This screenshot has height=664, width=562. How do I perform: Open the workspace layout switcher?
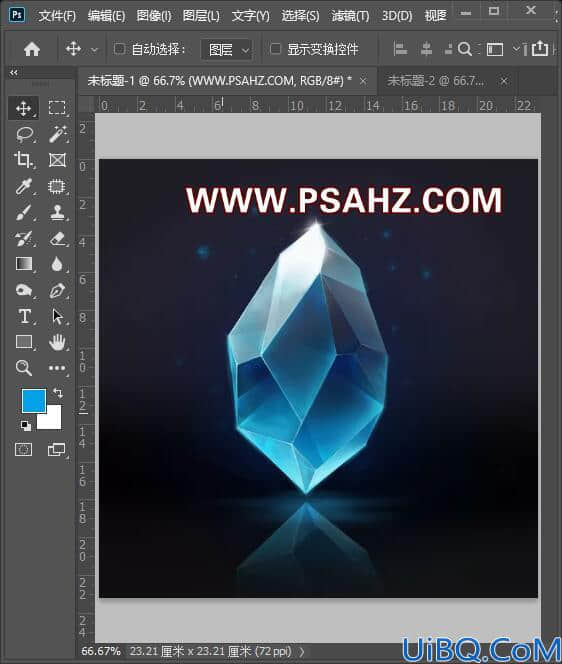pyautogui.click(x=495, y=50)
